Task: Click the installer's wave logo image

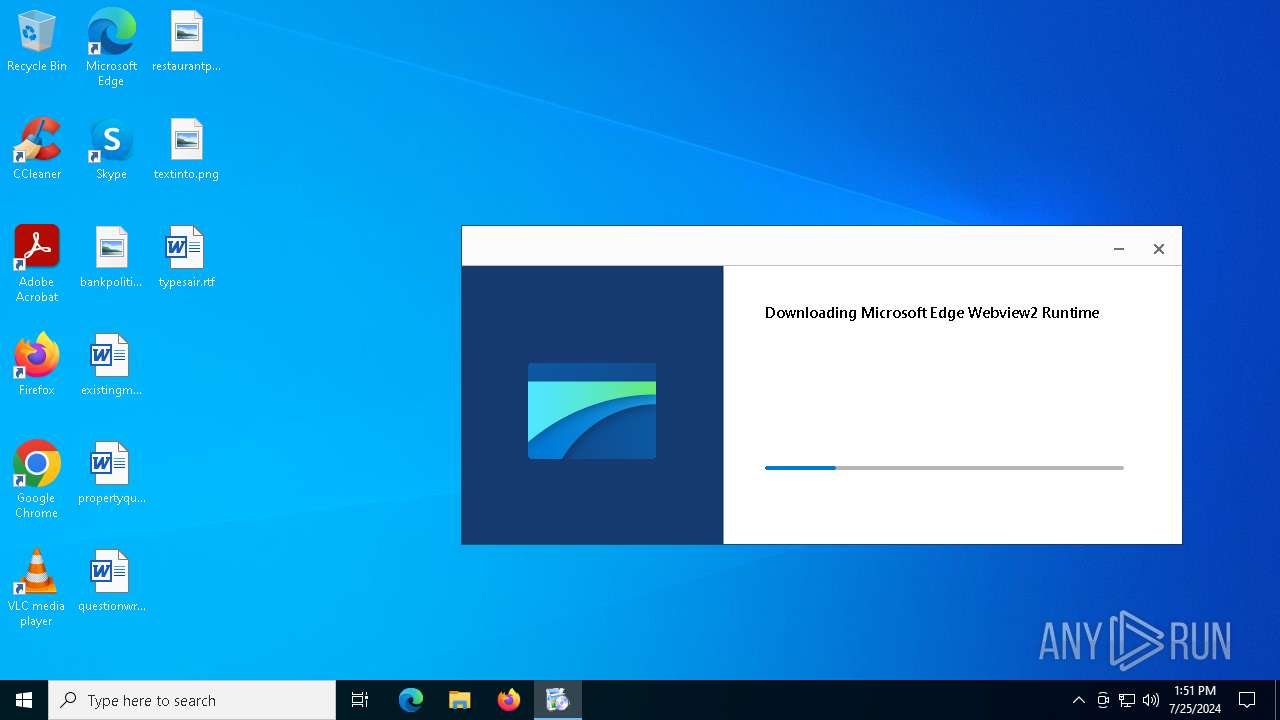Action: [592, 411]
